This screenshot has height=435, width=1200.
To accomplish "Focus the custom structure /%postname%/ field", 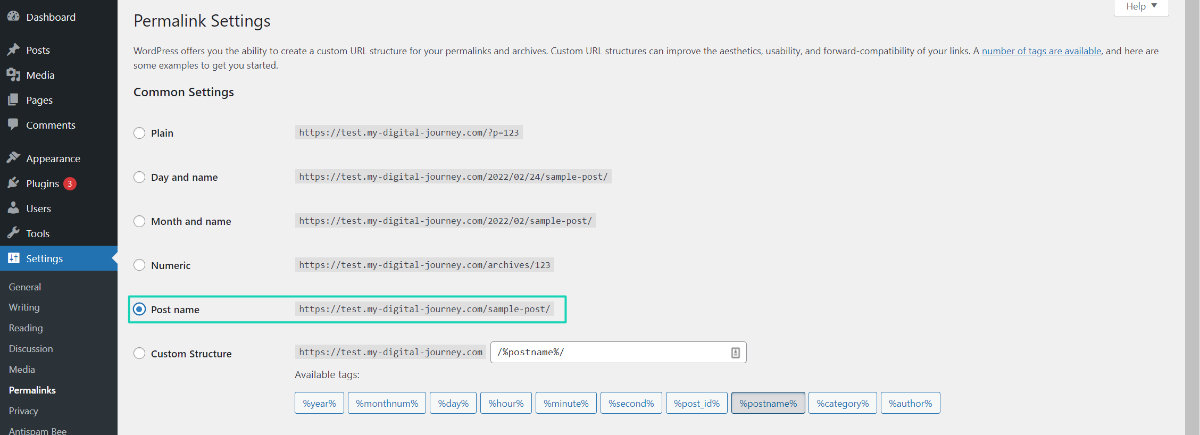I will [x=618, y=353].
